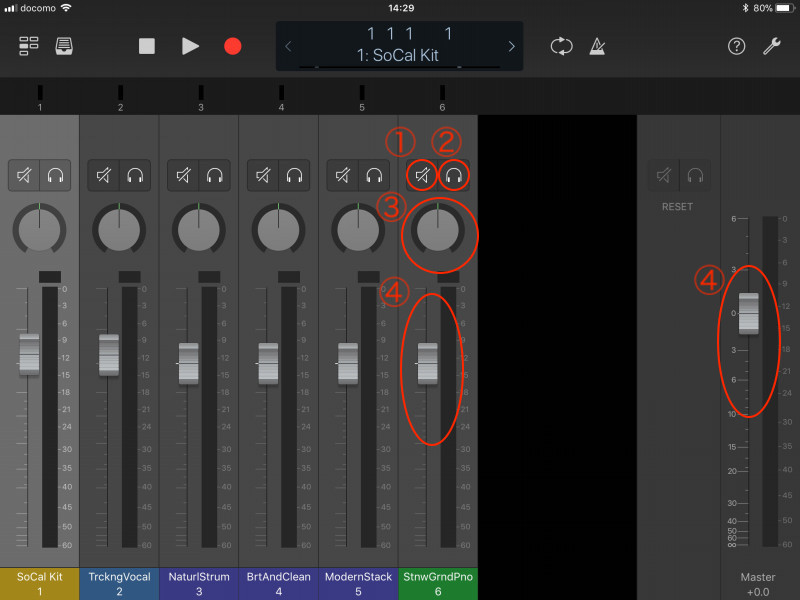
Task: Go to previous track using left chevron
Action: point(289,47)
